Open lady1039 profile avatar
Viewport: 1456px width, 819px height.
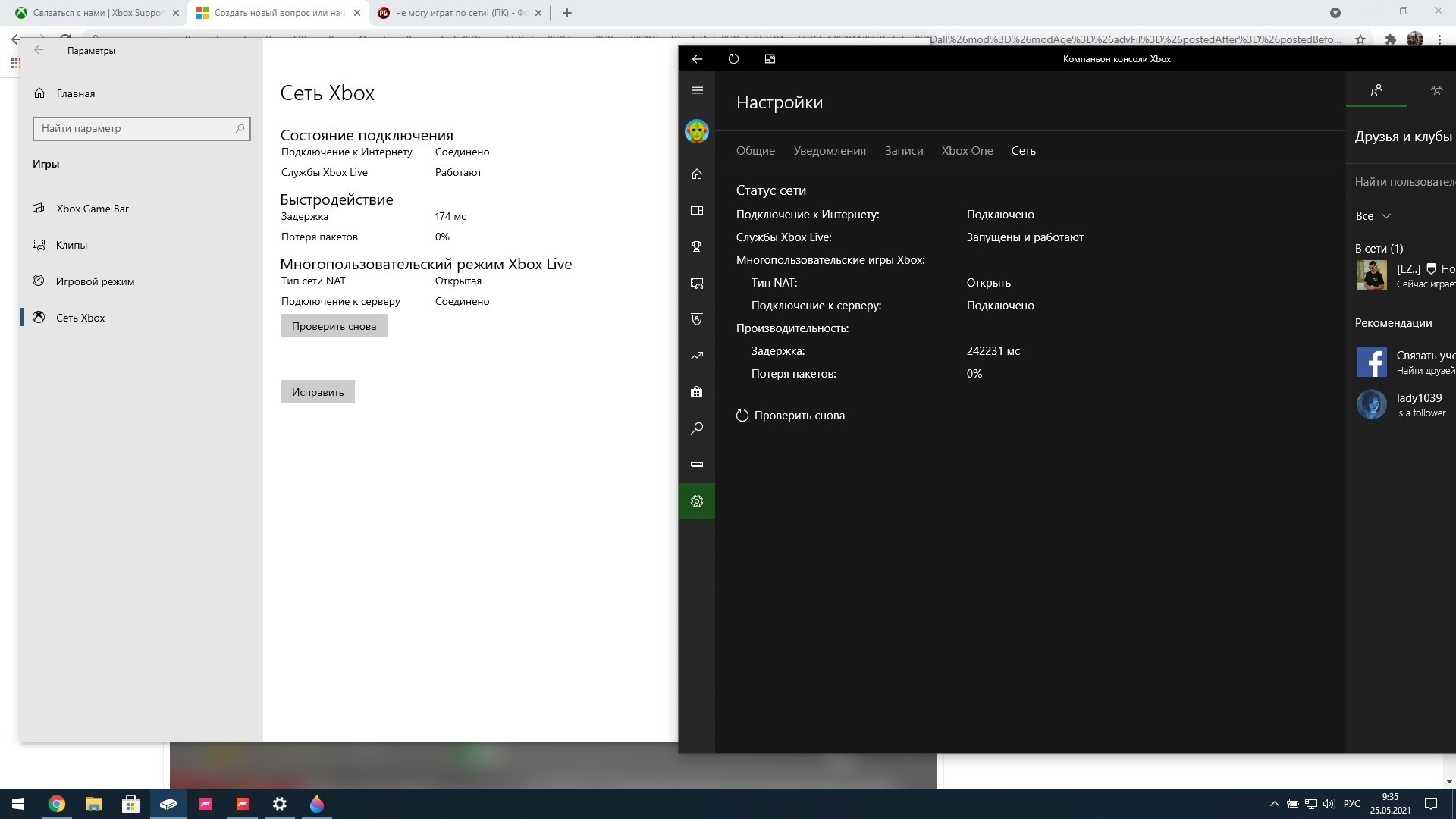[1371, 404]
